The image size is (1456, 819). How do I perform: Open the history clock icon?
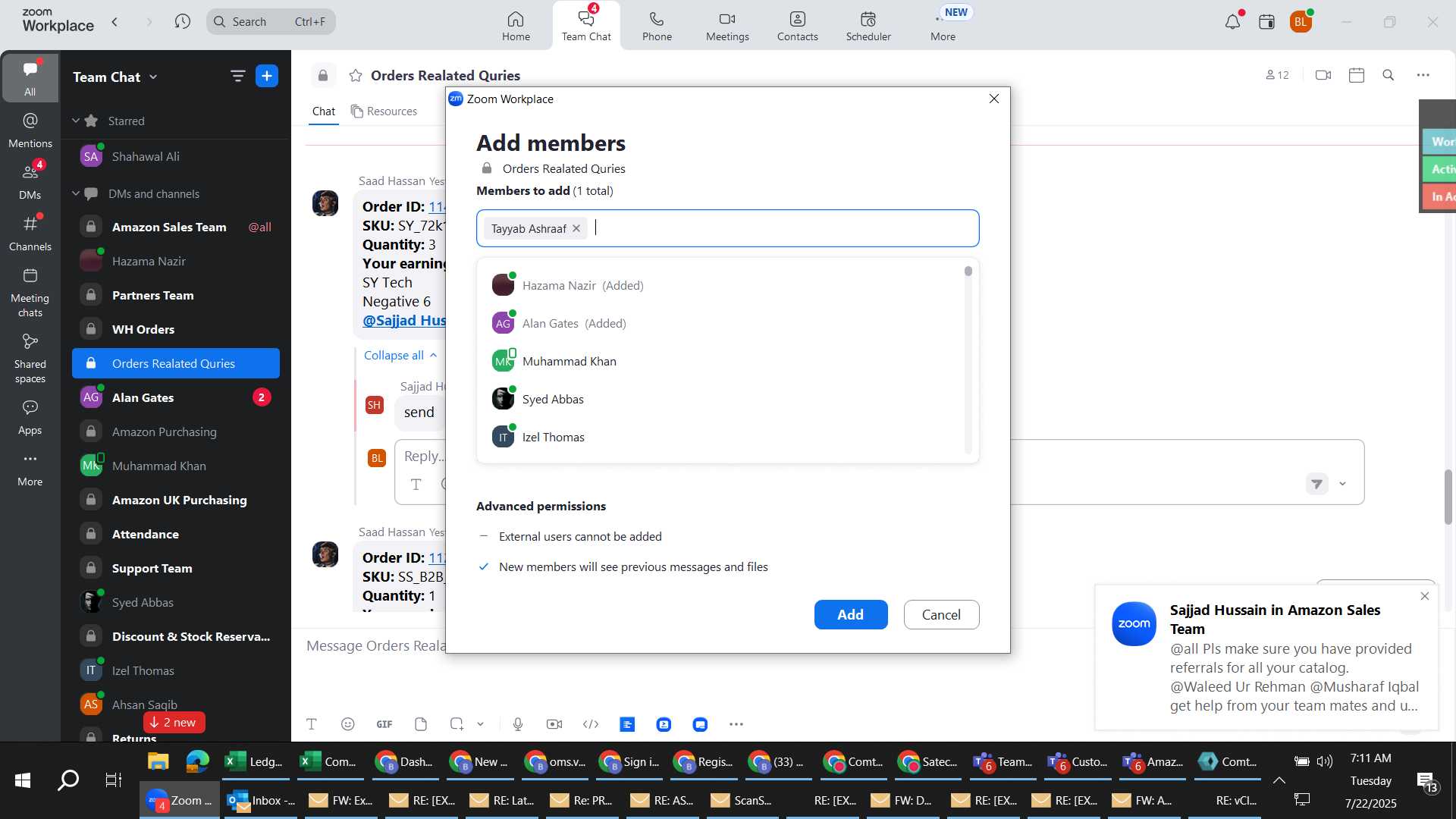[x=182, y=21]
